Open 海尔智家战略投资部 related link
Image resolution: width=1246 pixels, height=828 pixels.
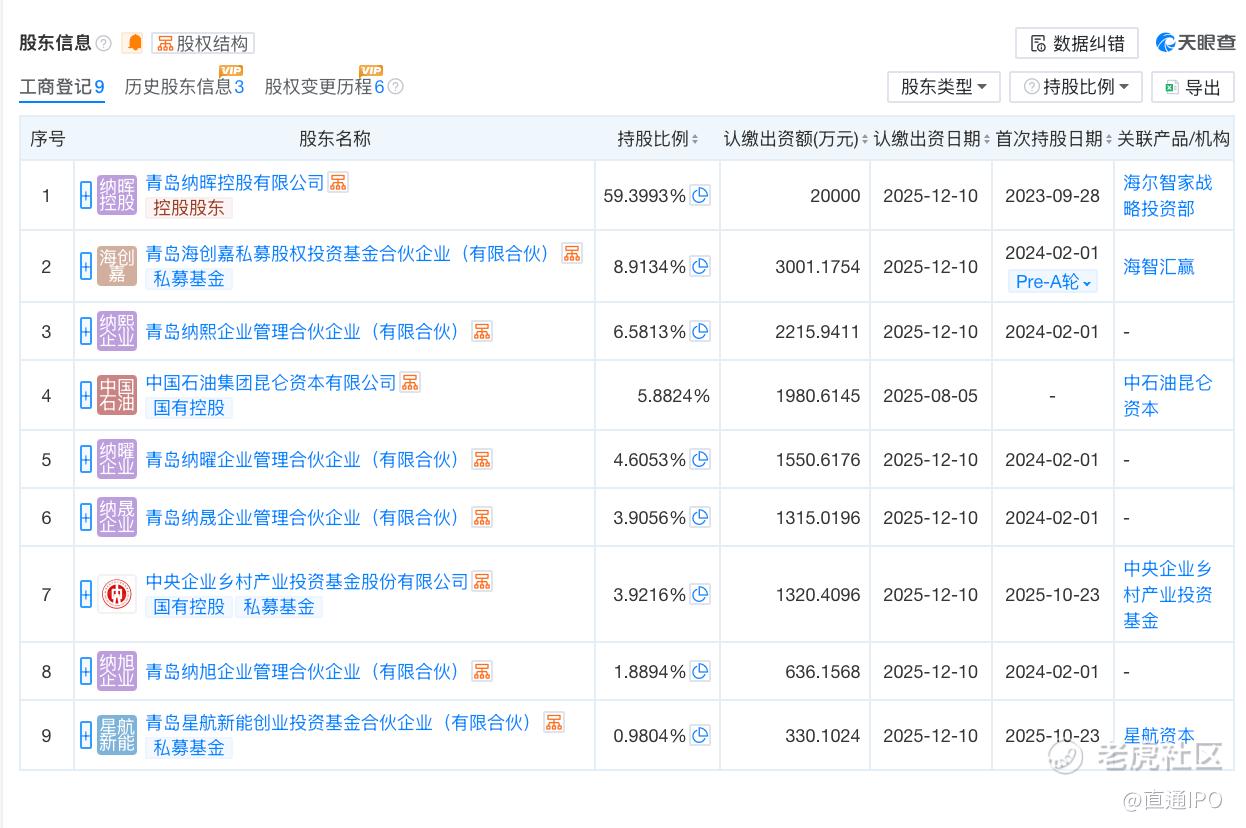click(1168, 195)
